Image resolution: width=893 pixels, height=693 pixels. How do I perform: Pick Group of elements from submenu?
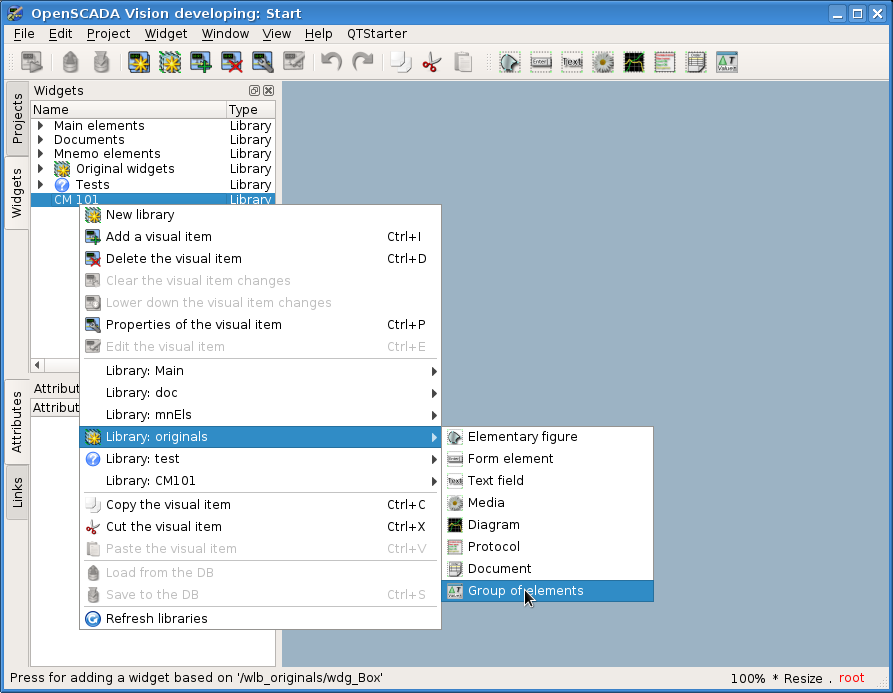pyautogui.click(x=548, y=591)
